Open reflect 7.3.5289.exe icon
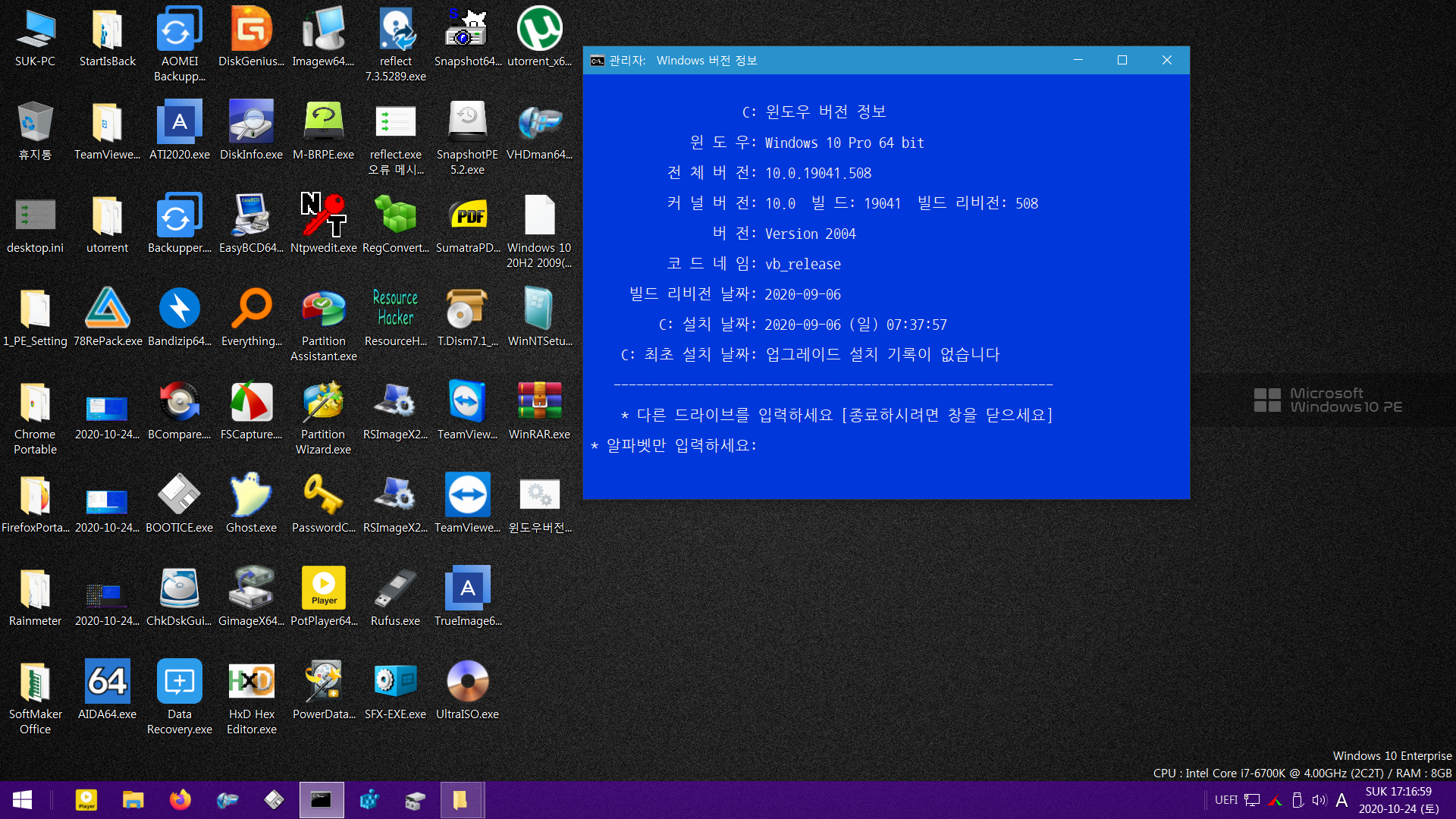Screen dimensions: 1456x819 [x=395, y=44]
